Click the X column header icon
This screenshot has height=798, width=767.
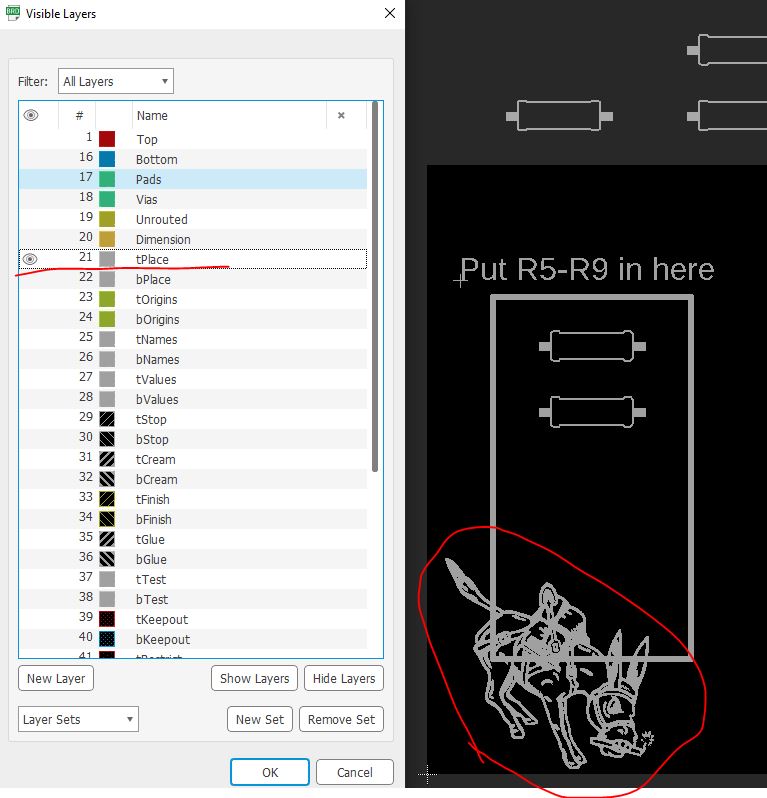click(341, 116)
